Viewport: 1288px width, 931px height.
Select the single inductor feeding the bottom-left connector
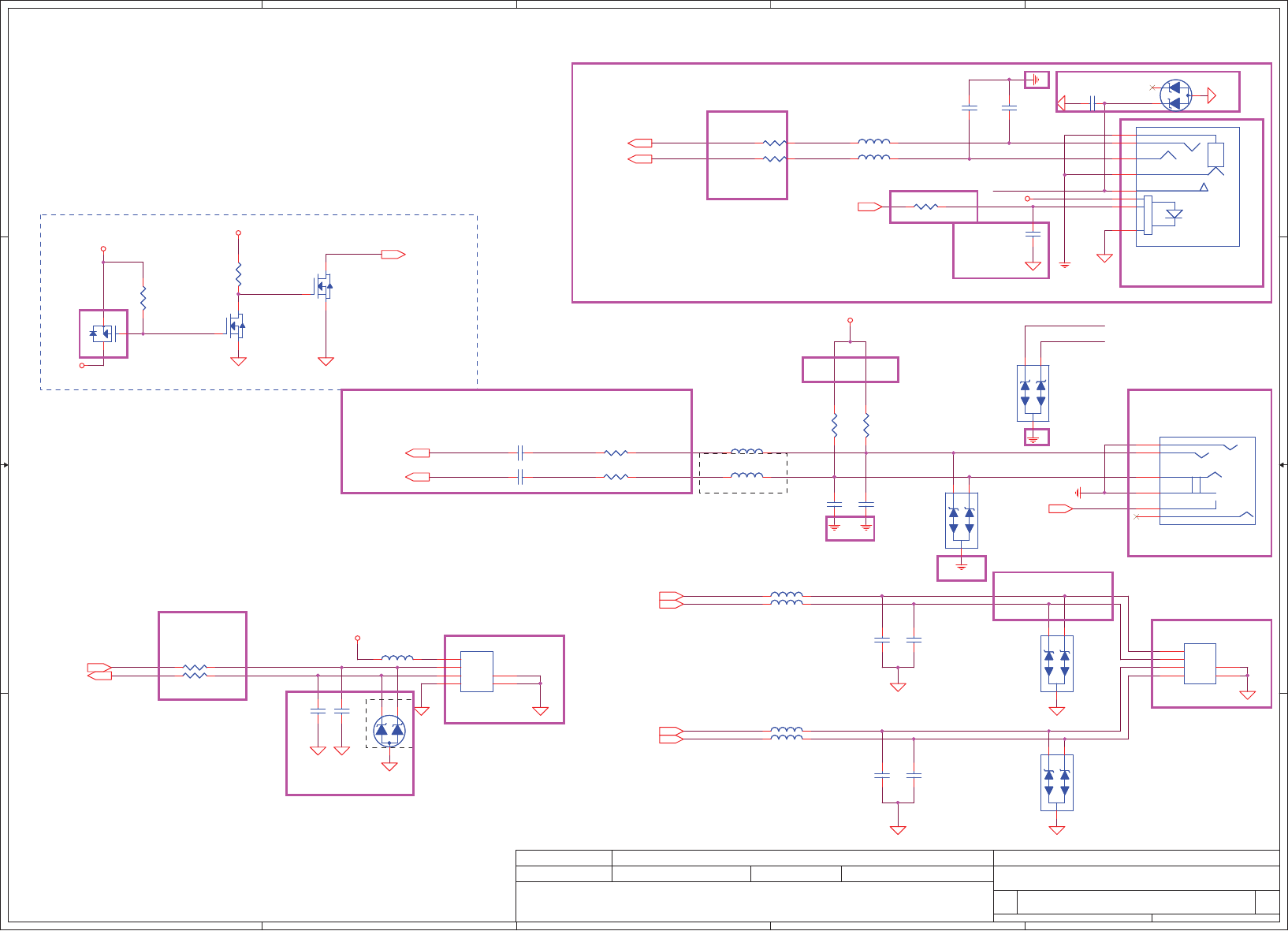point(397,658)
